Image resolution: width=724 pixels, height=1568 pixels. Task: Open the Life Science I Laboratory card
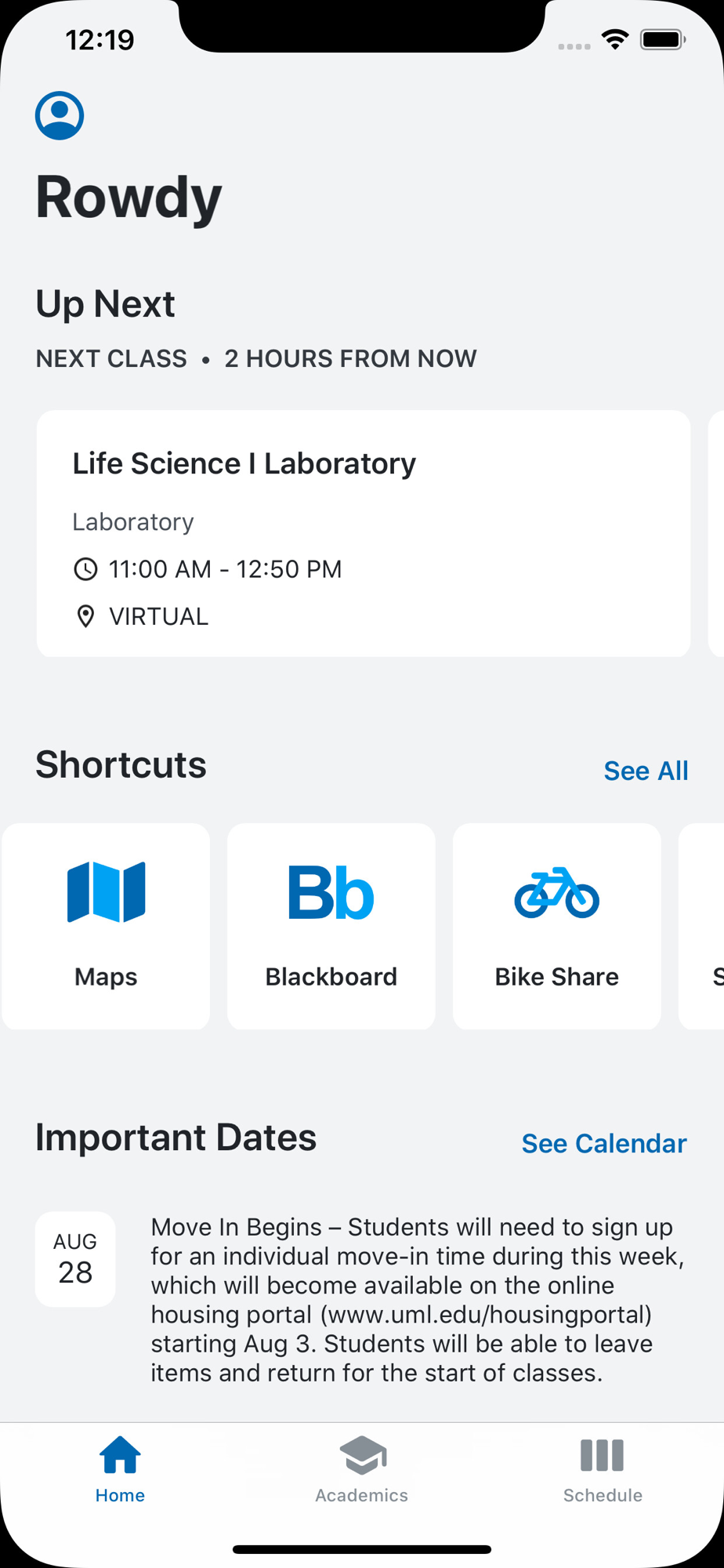point(364,533)
